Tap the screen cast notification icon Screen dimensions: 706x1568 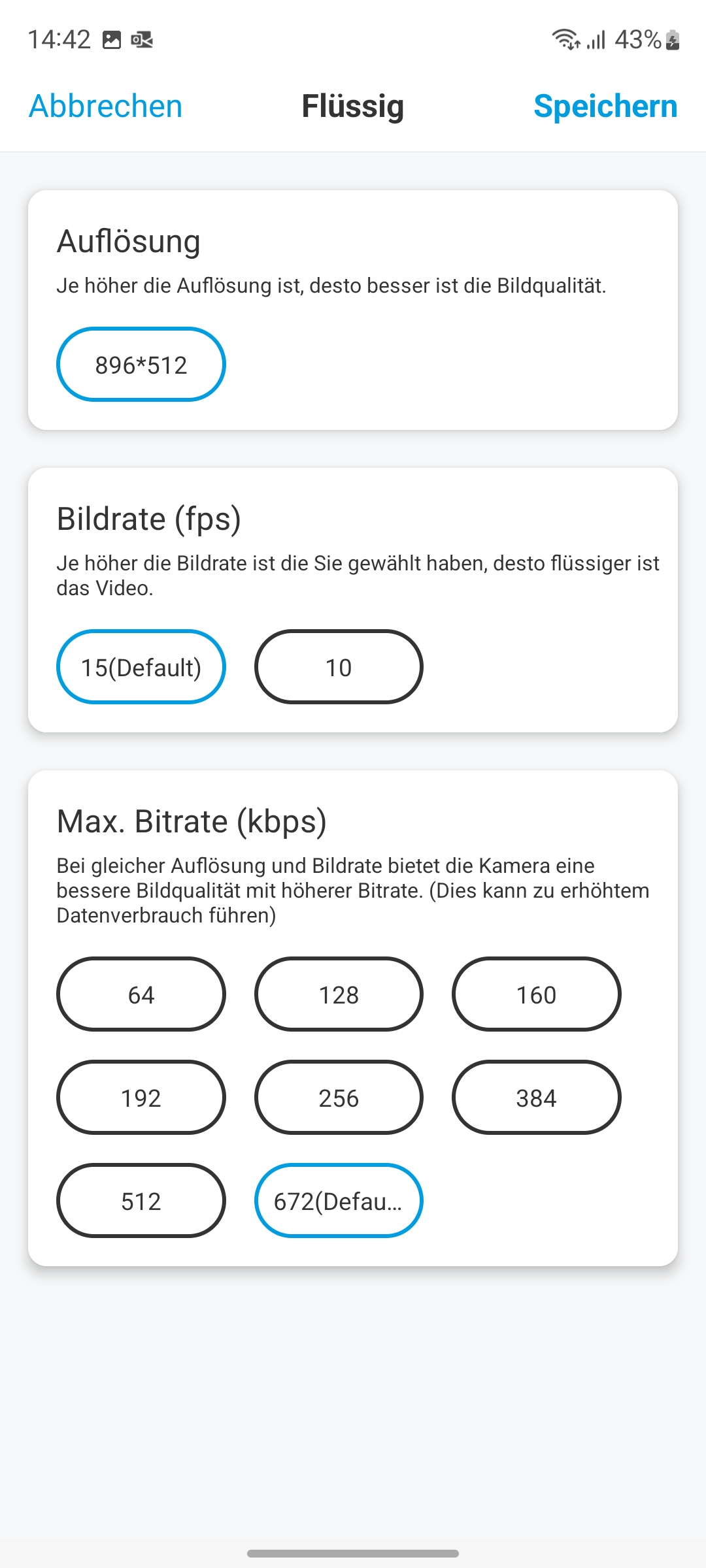[142, 40]
